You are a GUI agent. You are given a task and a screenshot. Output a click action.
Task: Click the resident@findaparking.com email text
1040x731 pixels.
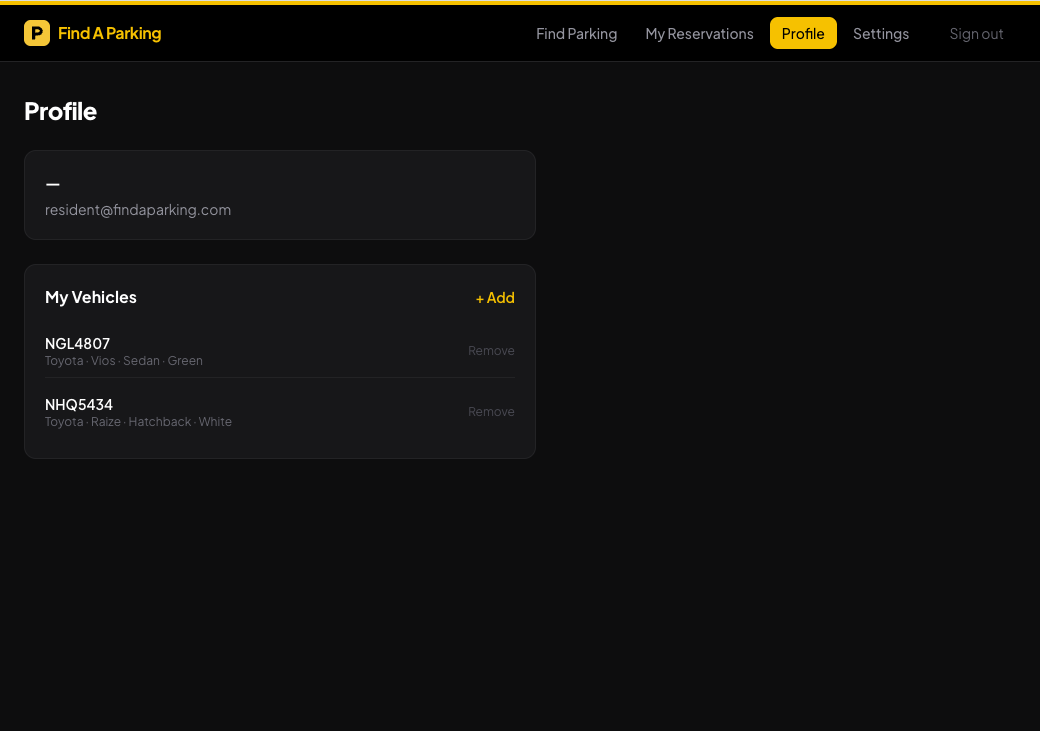click(138, 210)
